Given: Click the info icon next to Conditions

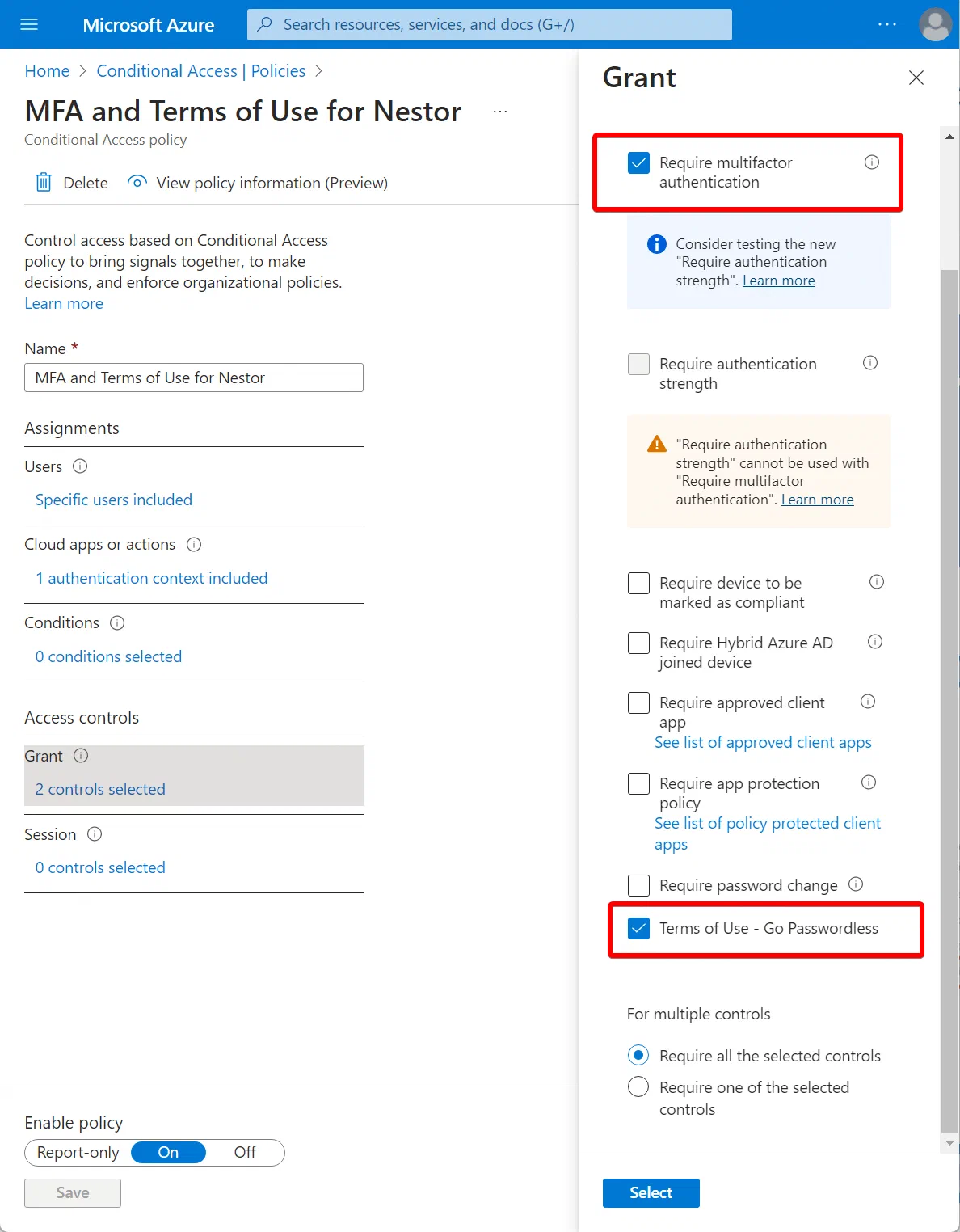Looking at the screenshot, I should click(x=117, y=622).
